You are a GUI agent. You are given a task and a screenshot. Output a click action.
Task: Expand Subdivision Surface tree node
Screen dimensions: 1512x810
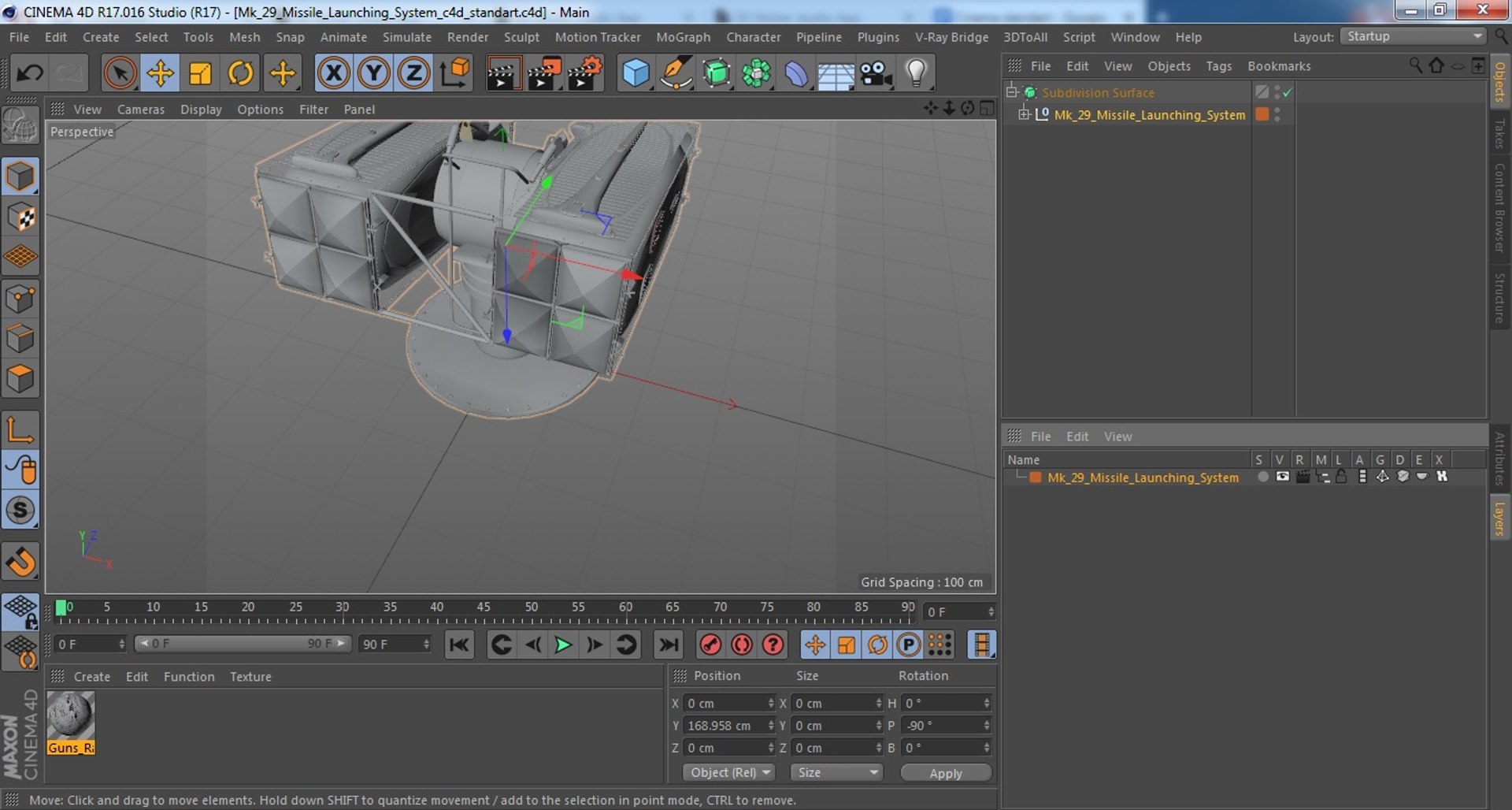(x=1012, y=92)
